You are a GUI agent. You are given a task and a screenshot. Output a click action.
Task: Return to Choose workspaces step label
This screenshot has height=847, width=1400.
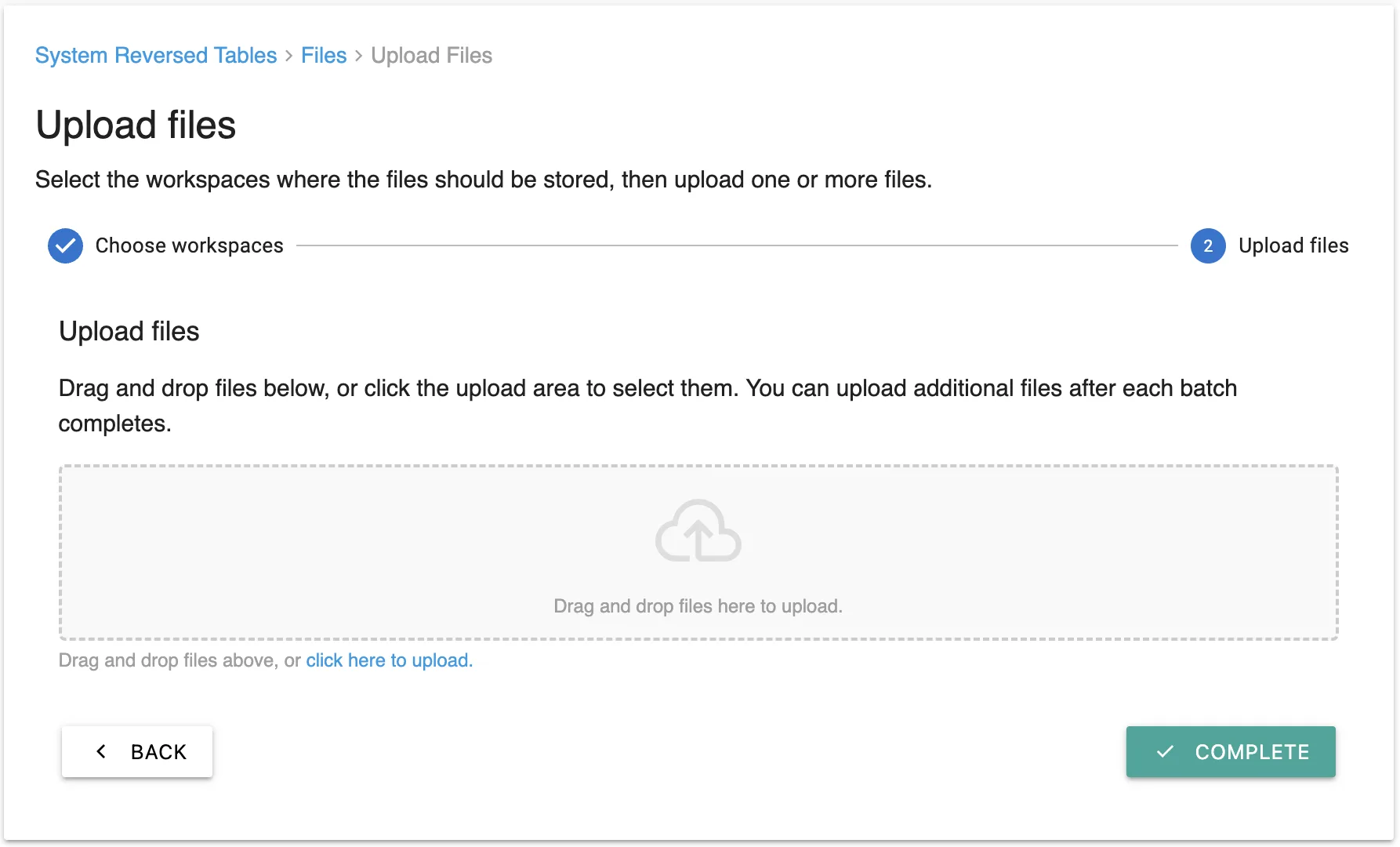click(189, 246)
